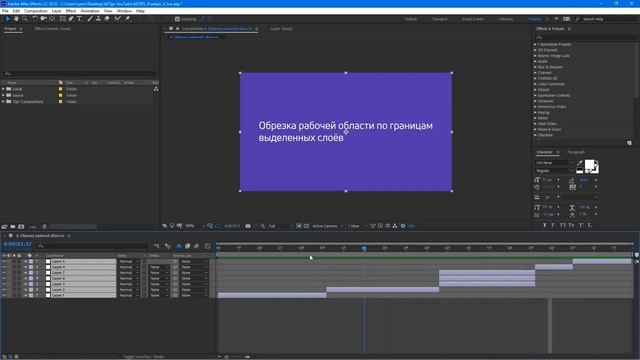
Task: Click the frame blending icon in timeline
Action: [188, 246]
